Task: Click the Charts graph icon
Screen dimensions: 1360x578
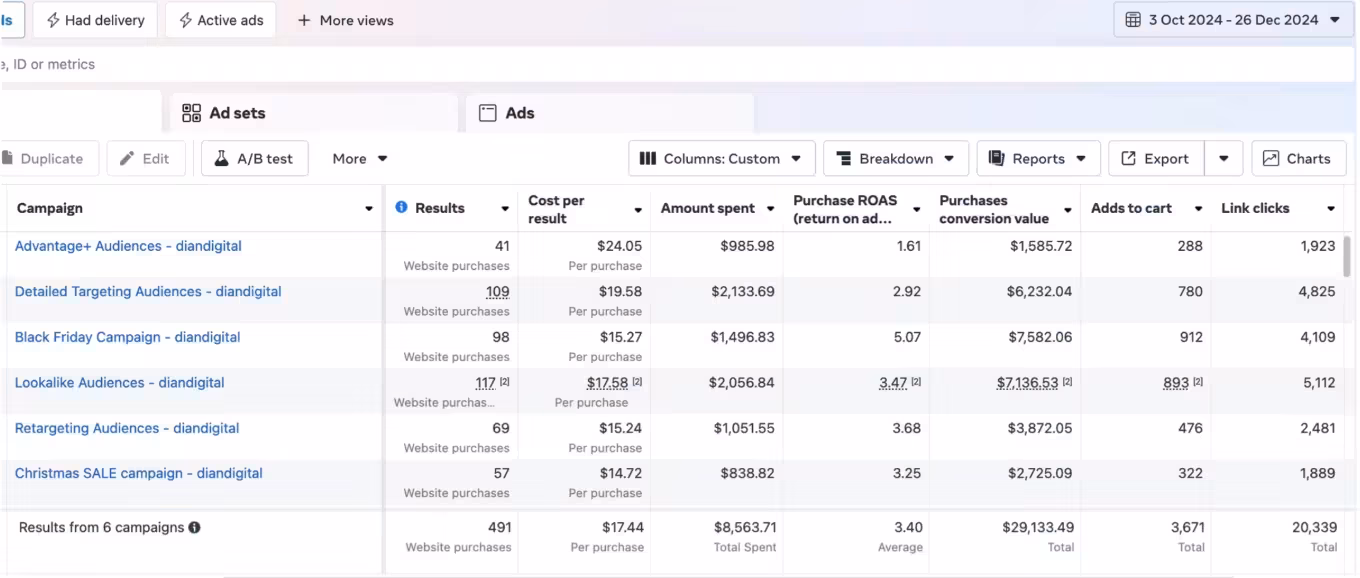Action: [x=1271, y=158]
